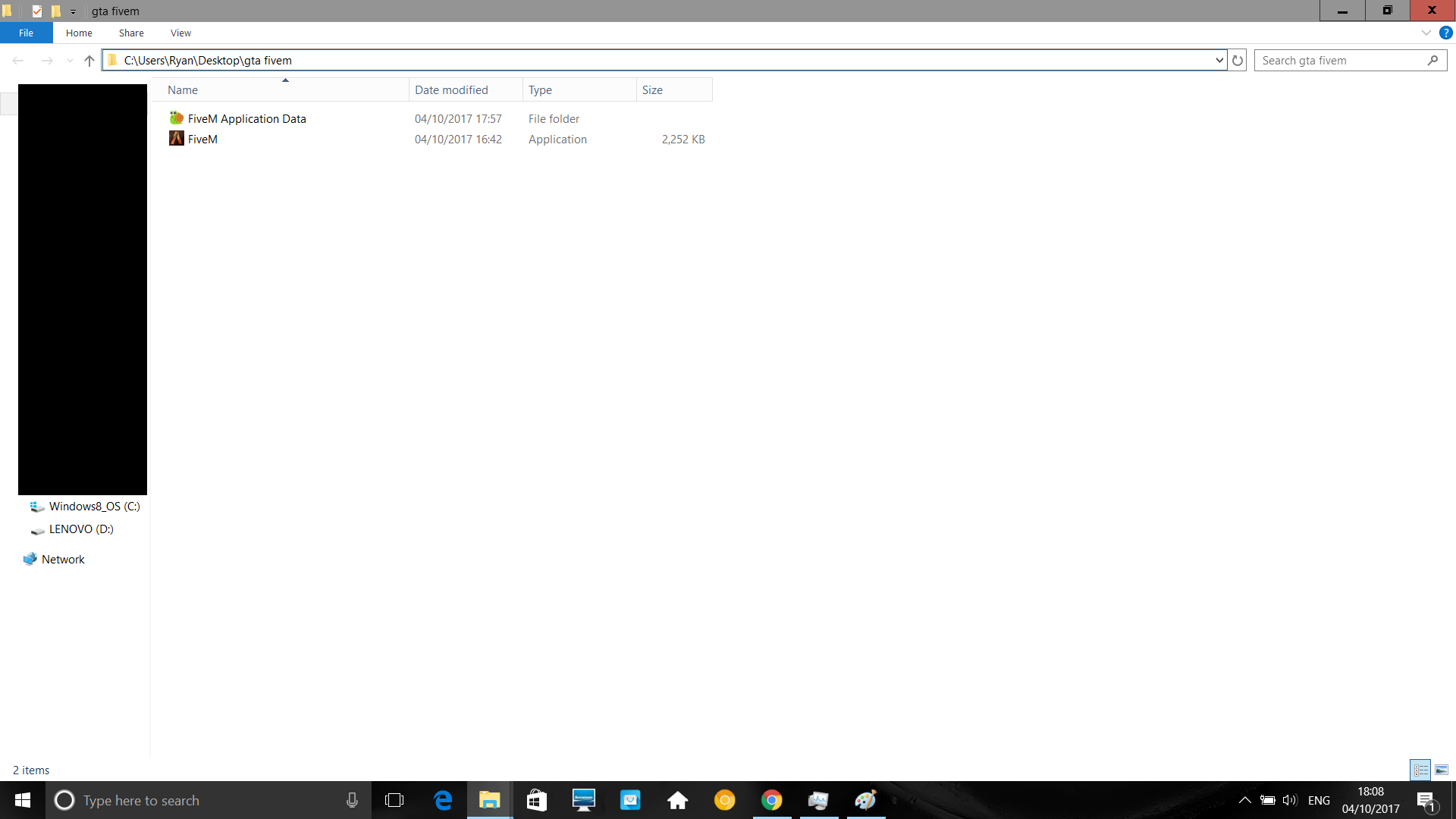This screenshot has height=819, width=1456.
Task: Open Google Chrome from the taskbar
Action: (x=771, y=800)
